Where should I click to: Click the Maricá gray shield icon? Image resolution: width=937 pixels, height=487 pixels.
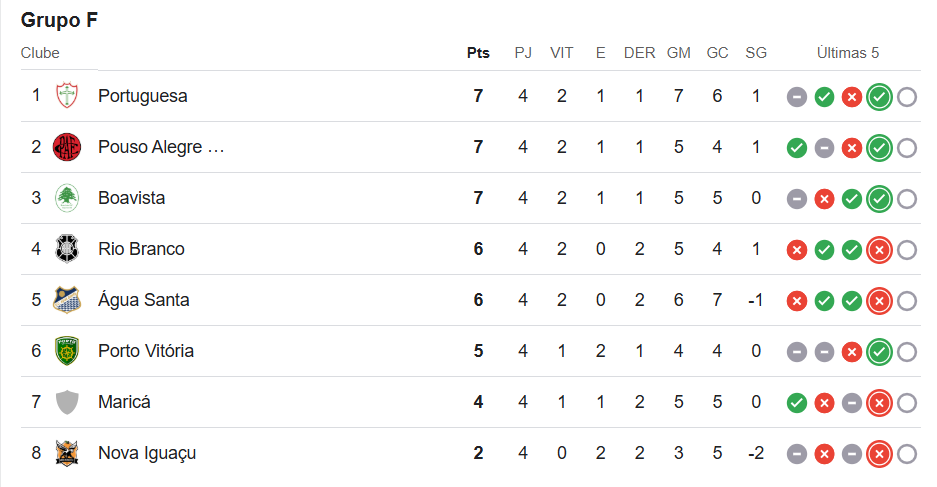[x=67, y=402]
